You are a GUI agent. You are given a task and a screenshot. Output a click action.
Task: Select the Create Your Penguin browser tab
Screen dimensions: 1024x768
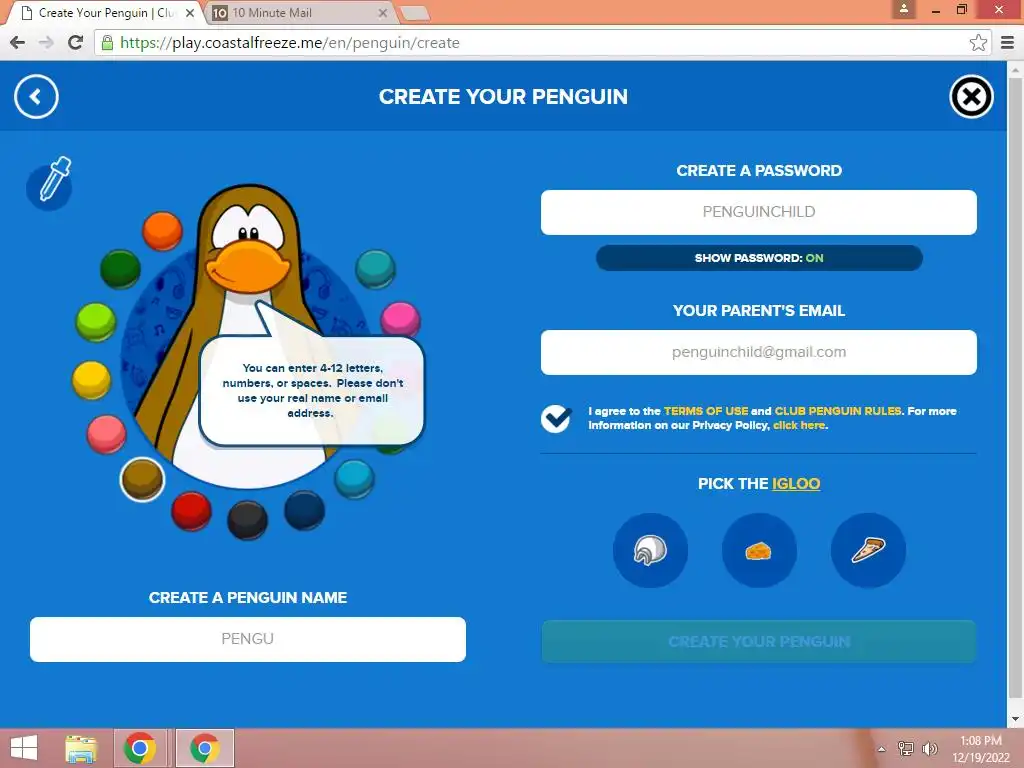(104, 12)
